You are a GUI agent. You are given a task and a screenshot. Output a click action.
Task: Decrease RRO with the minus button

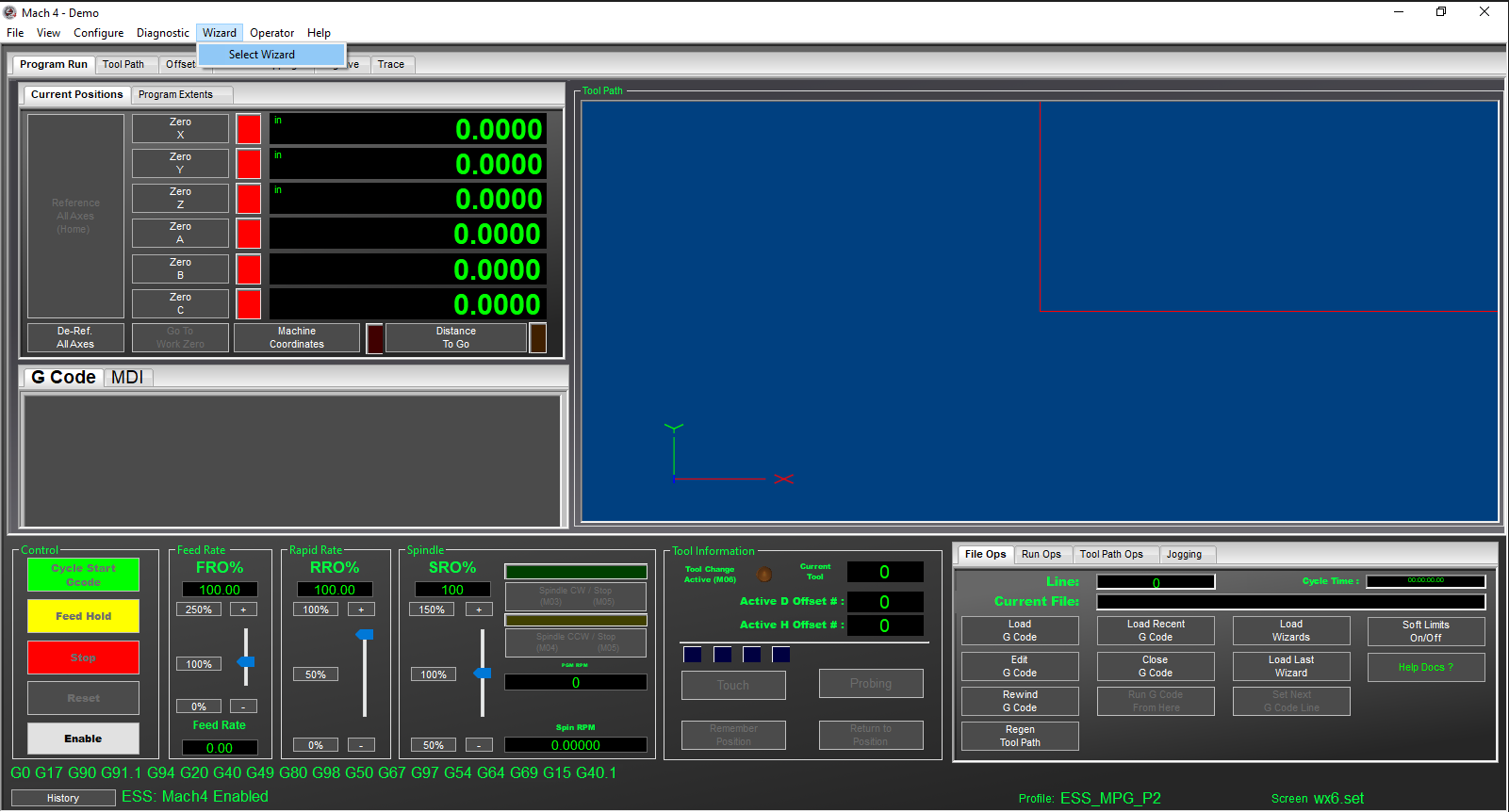(361, 745)
